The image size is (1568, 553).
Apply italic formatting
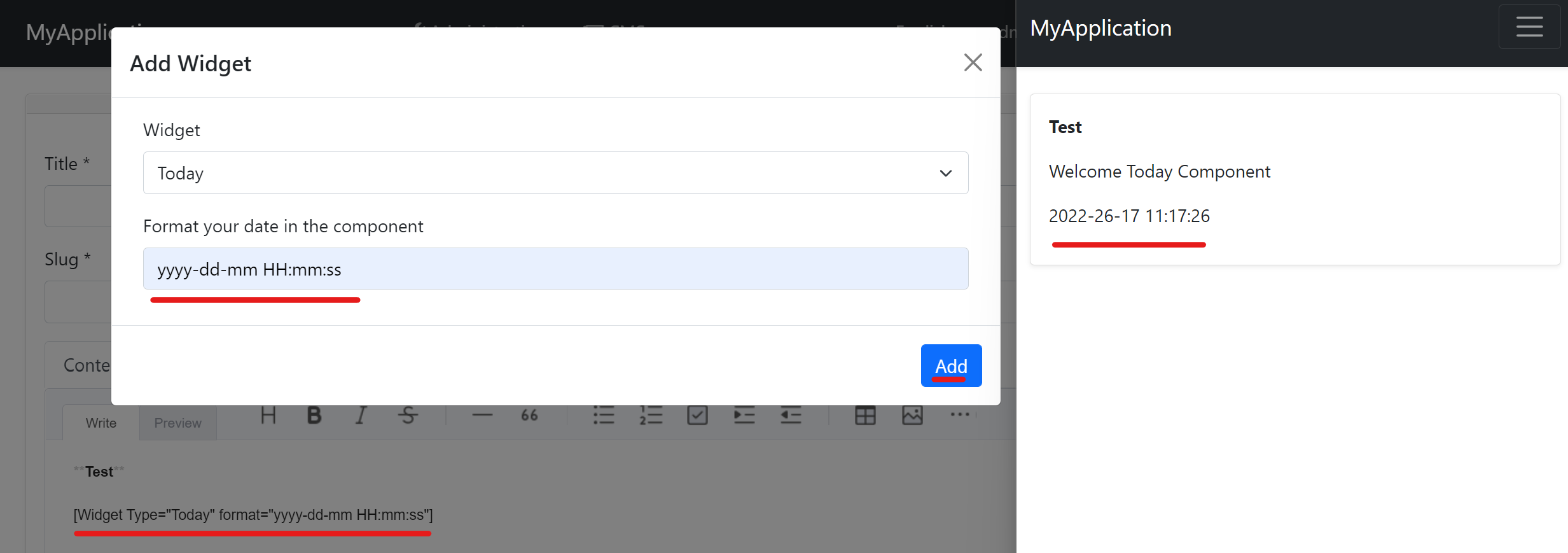[360, 415]
